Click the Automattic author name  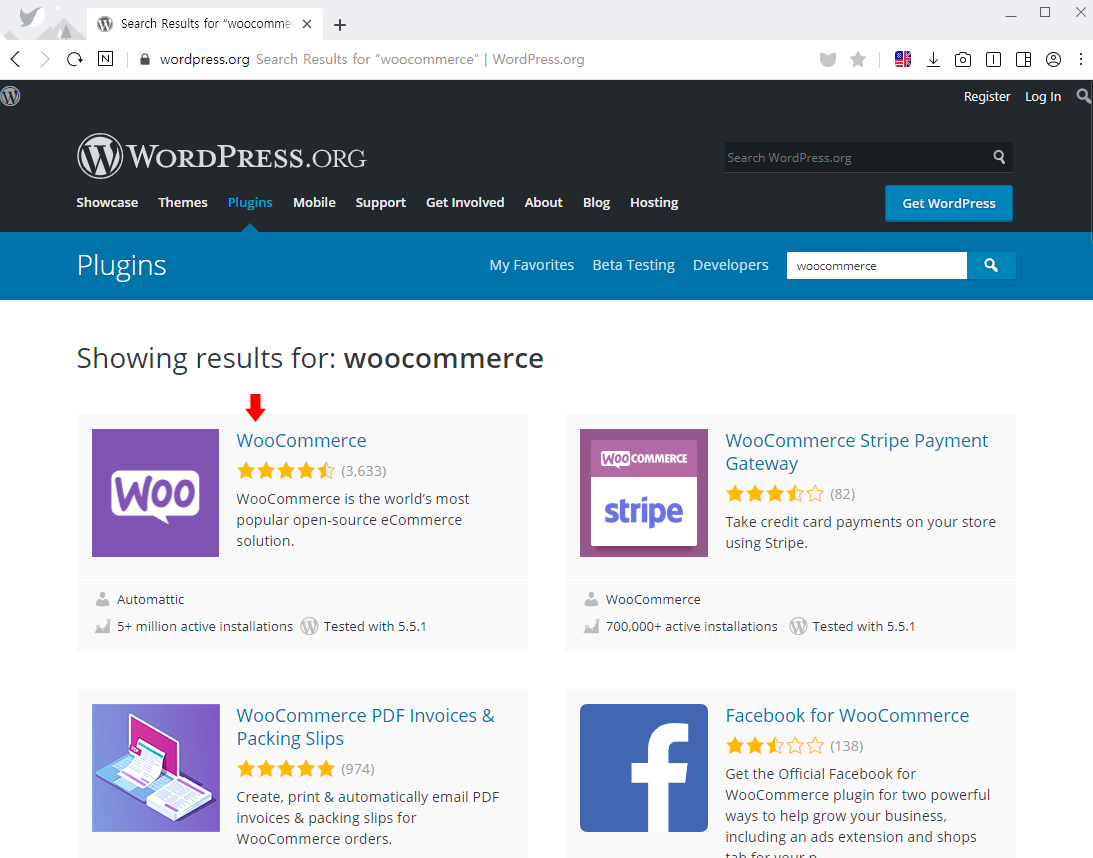(151, 599)
